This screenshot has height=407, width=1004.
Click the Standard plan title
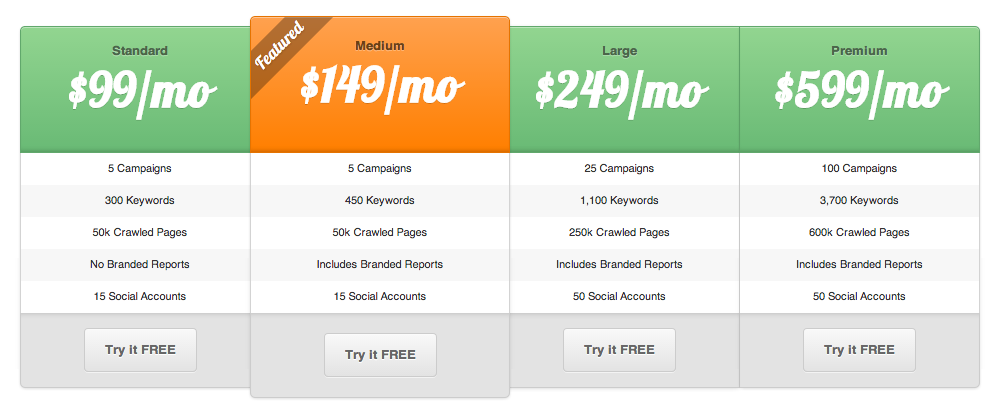click(140, 50)
